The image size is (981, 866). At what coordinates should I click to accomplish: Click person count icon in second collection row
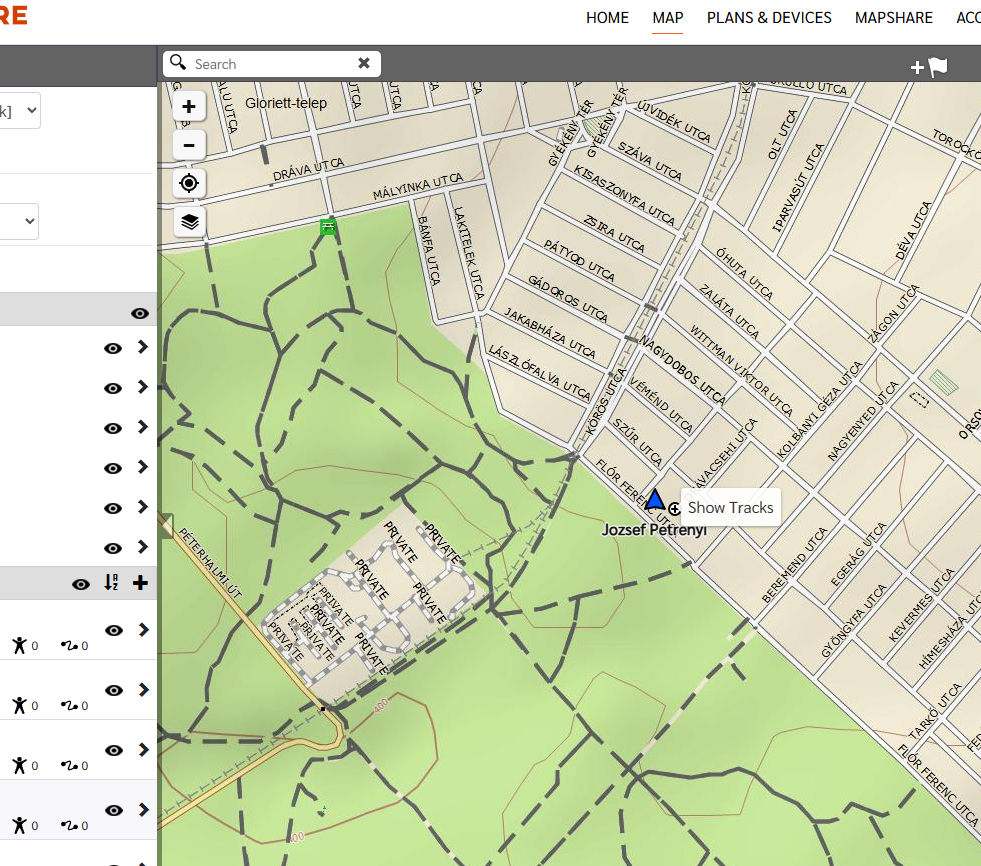click(x=20, y=705)
